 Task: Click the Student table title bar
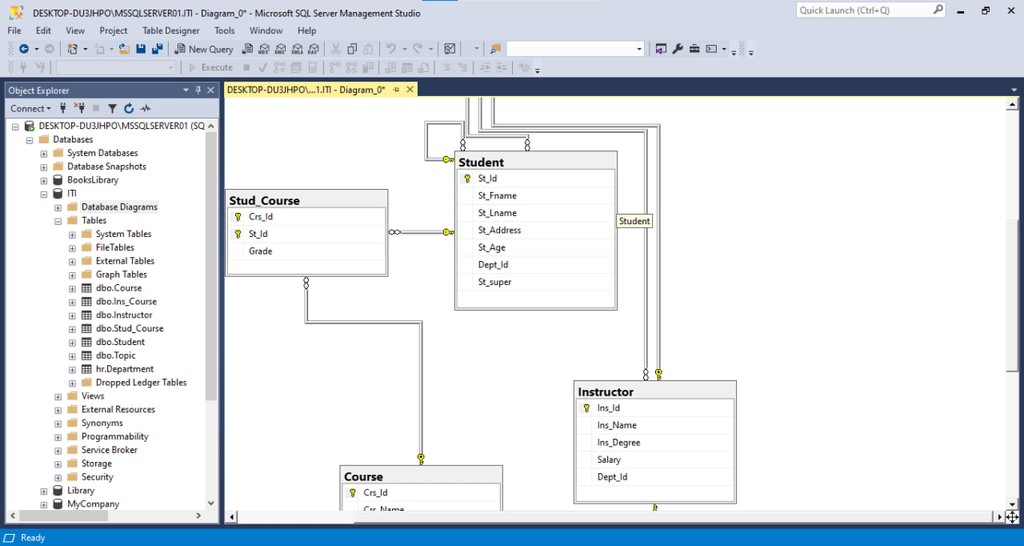point(536,161)
